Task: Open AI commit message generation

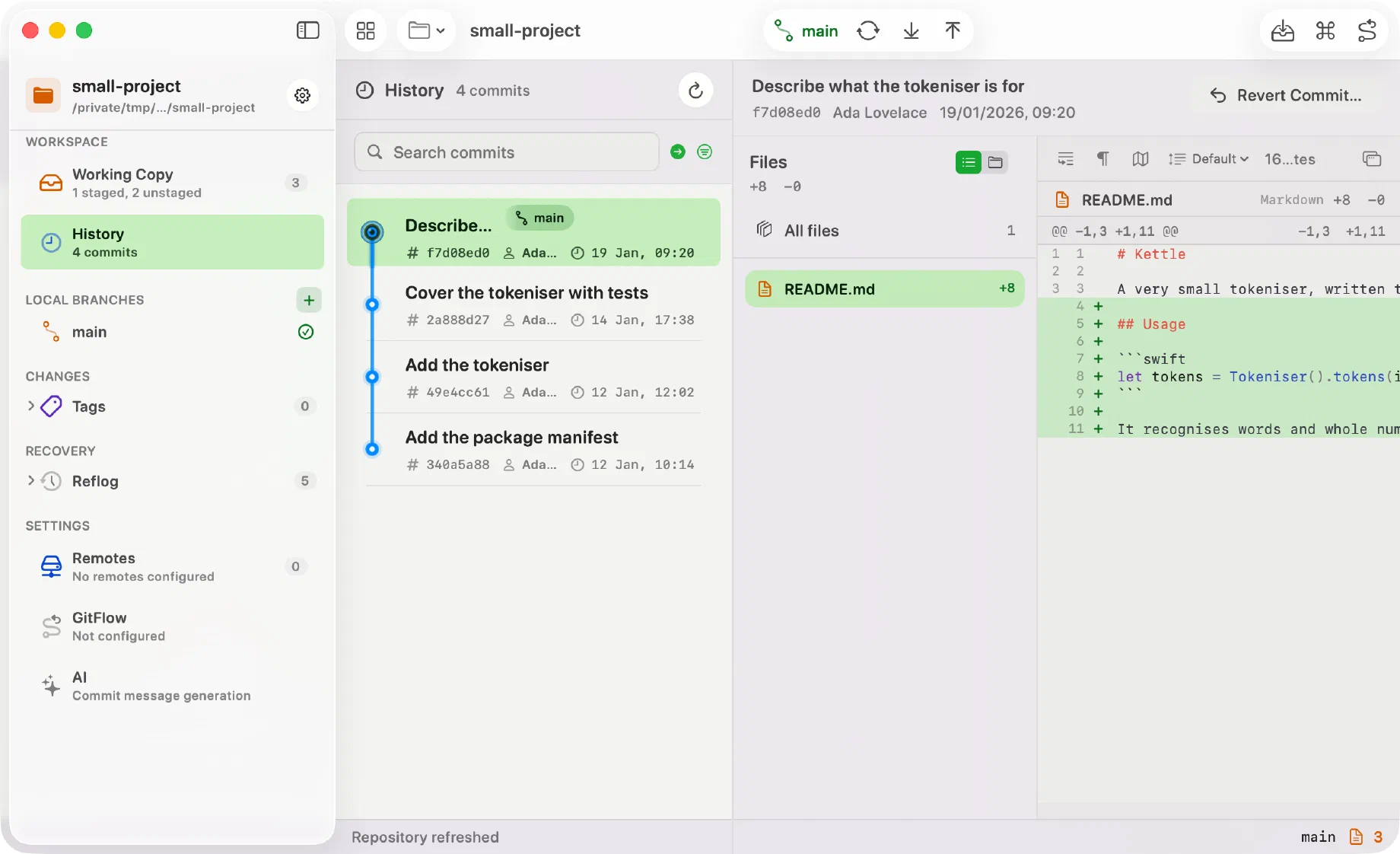Action: [173, 685]
